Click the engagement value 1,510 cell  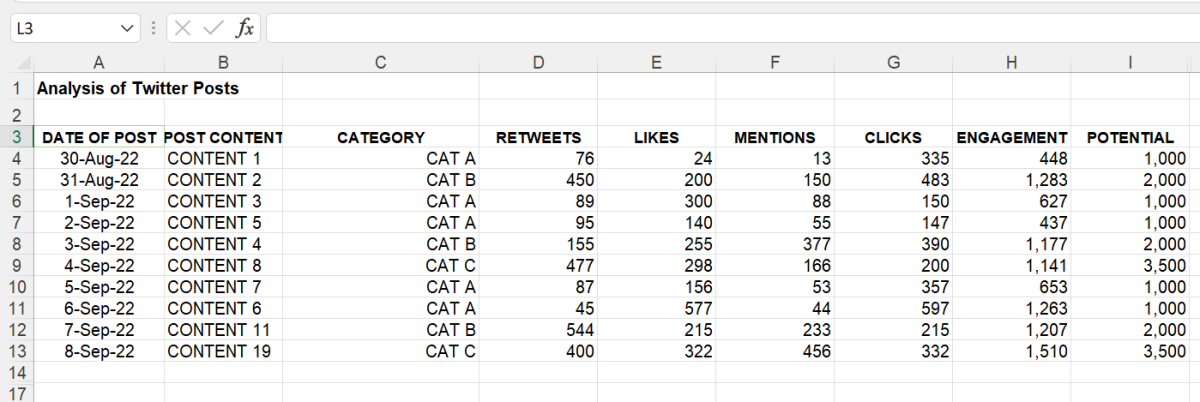tap(1011, 351)
